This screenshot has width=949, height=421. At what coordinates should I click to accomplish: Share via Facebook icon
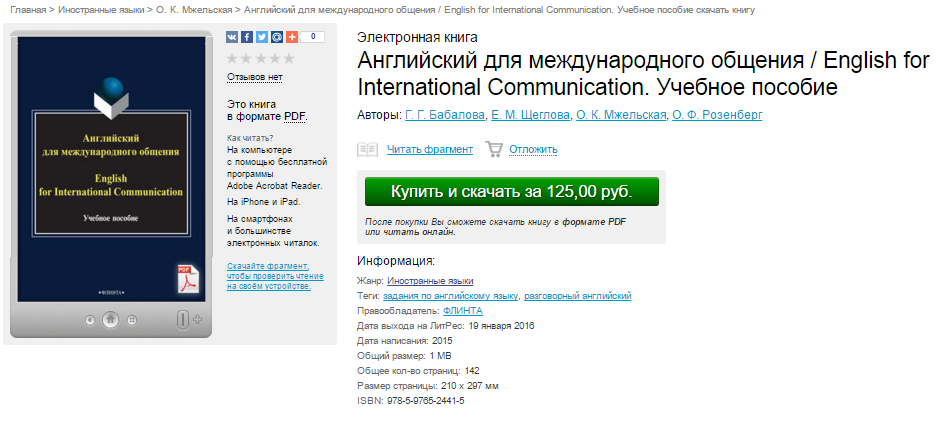247,37
